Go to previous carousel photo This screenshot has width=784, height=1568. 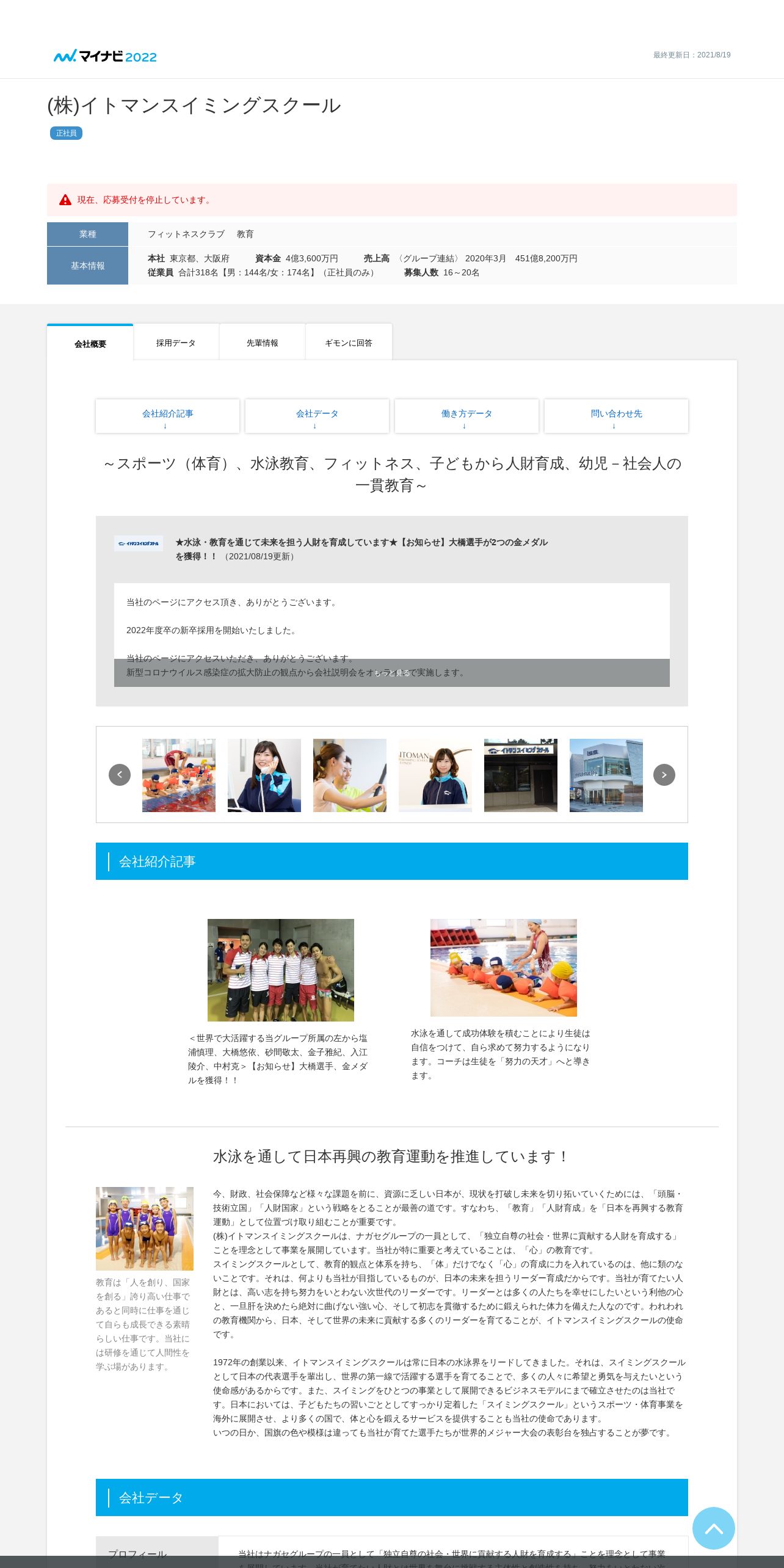click(x=120, y=775)
